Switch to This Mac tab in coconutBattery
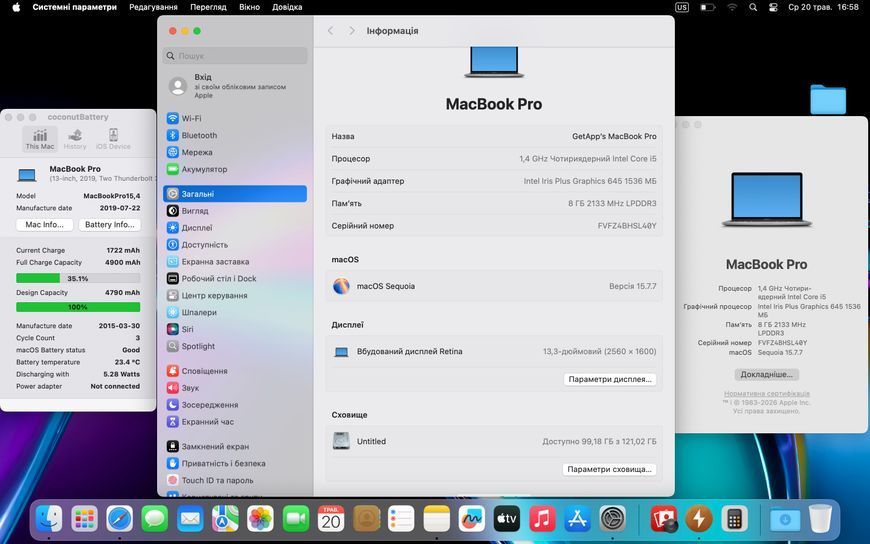The width and height of the screenshot is (870, 544). coord(40,139)
